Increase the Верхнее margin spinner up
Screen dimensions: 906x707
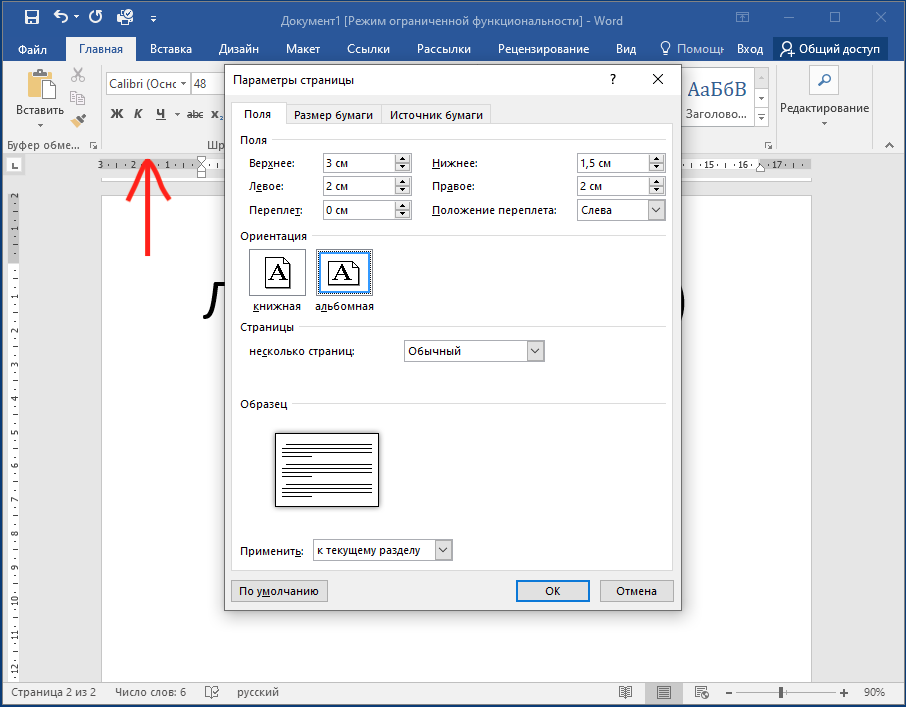coord(403,159)
